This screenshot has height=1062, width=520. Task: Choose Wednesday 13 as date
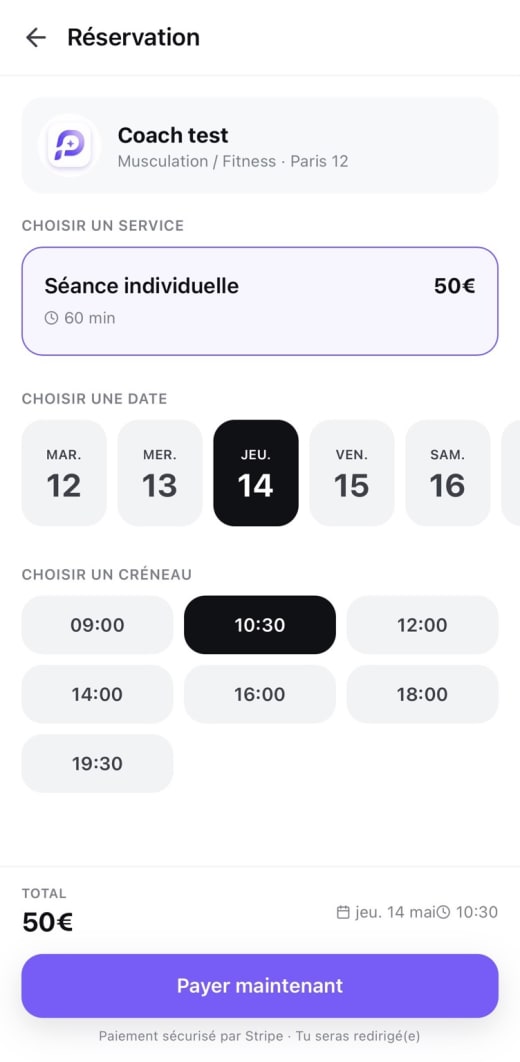click(160, 473)
